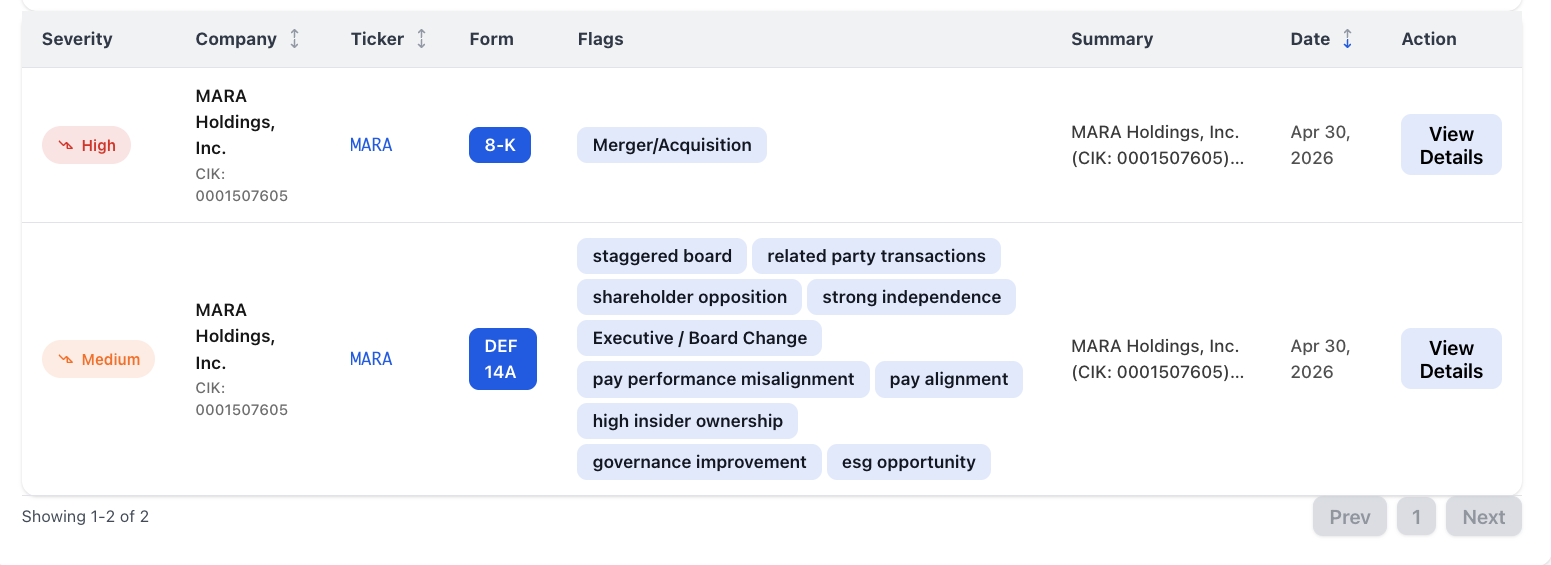Sort by Ticker using the arrow icon
This screenshot has height=565, width=1551.
click(421, 39)
